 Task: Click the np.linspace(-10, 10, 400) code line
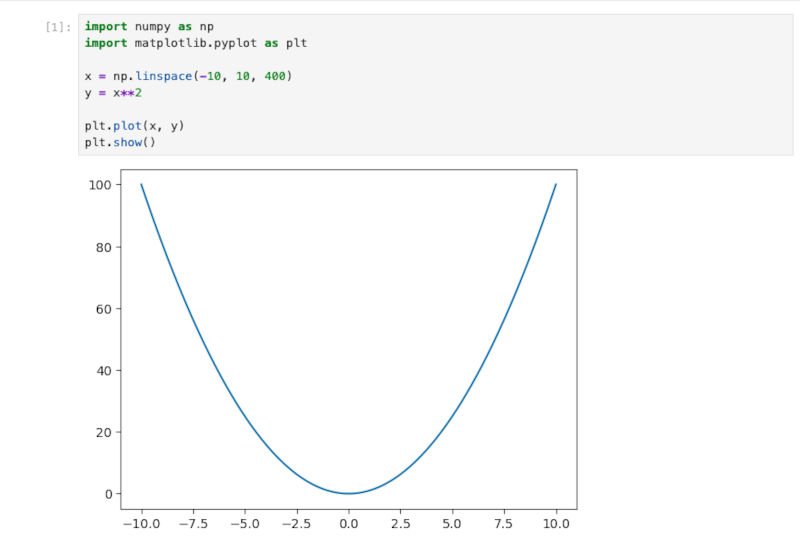pyautogui.click(x=189, y=76)
